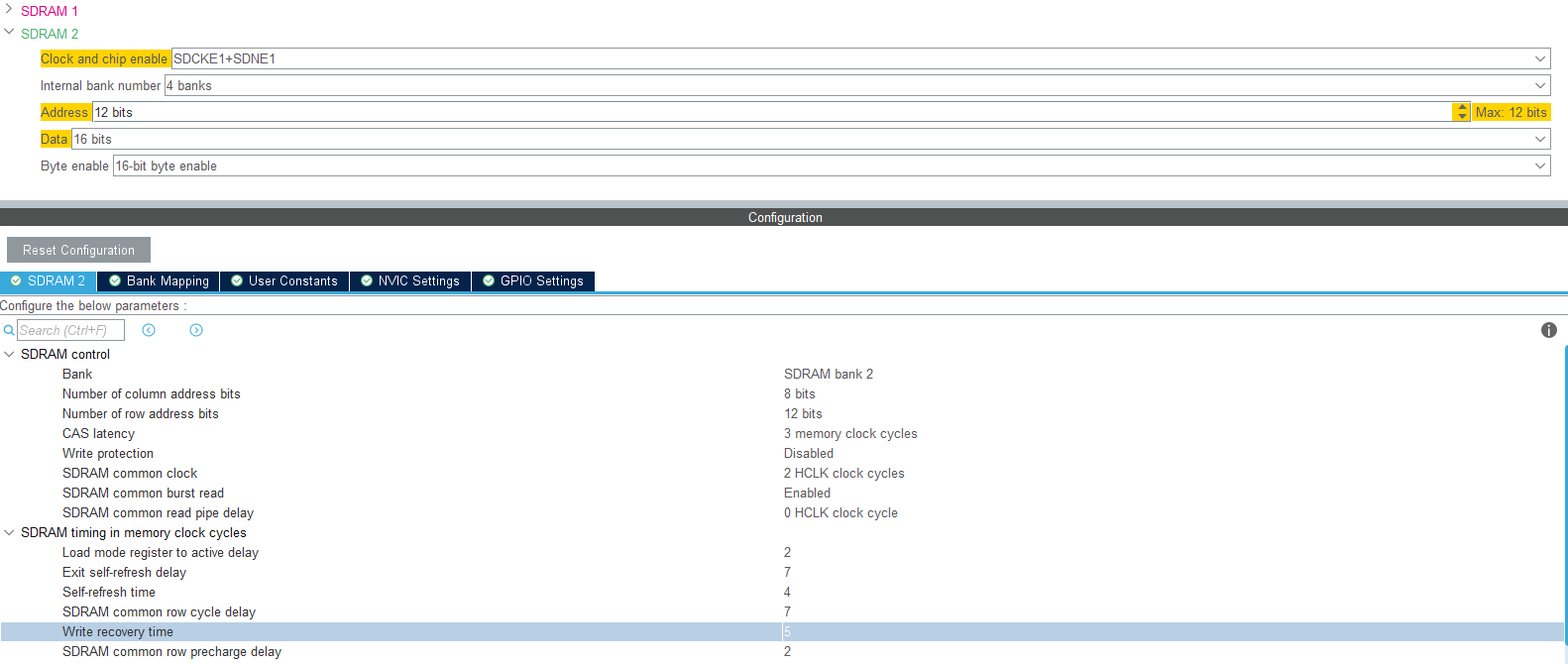Viewport: 1568px width, 664px height.
Task: Click the Reset Configuration button
Action: point(78,250)
